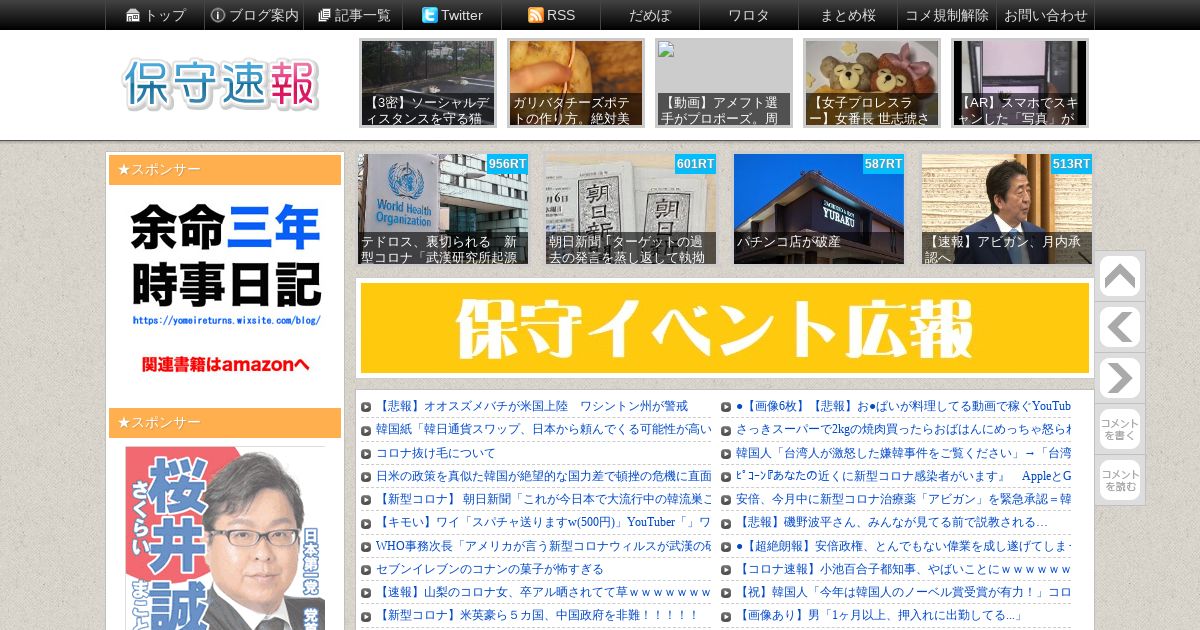Open the トップ home menu item

(x=156, y=15)
